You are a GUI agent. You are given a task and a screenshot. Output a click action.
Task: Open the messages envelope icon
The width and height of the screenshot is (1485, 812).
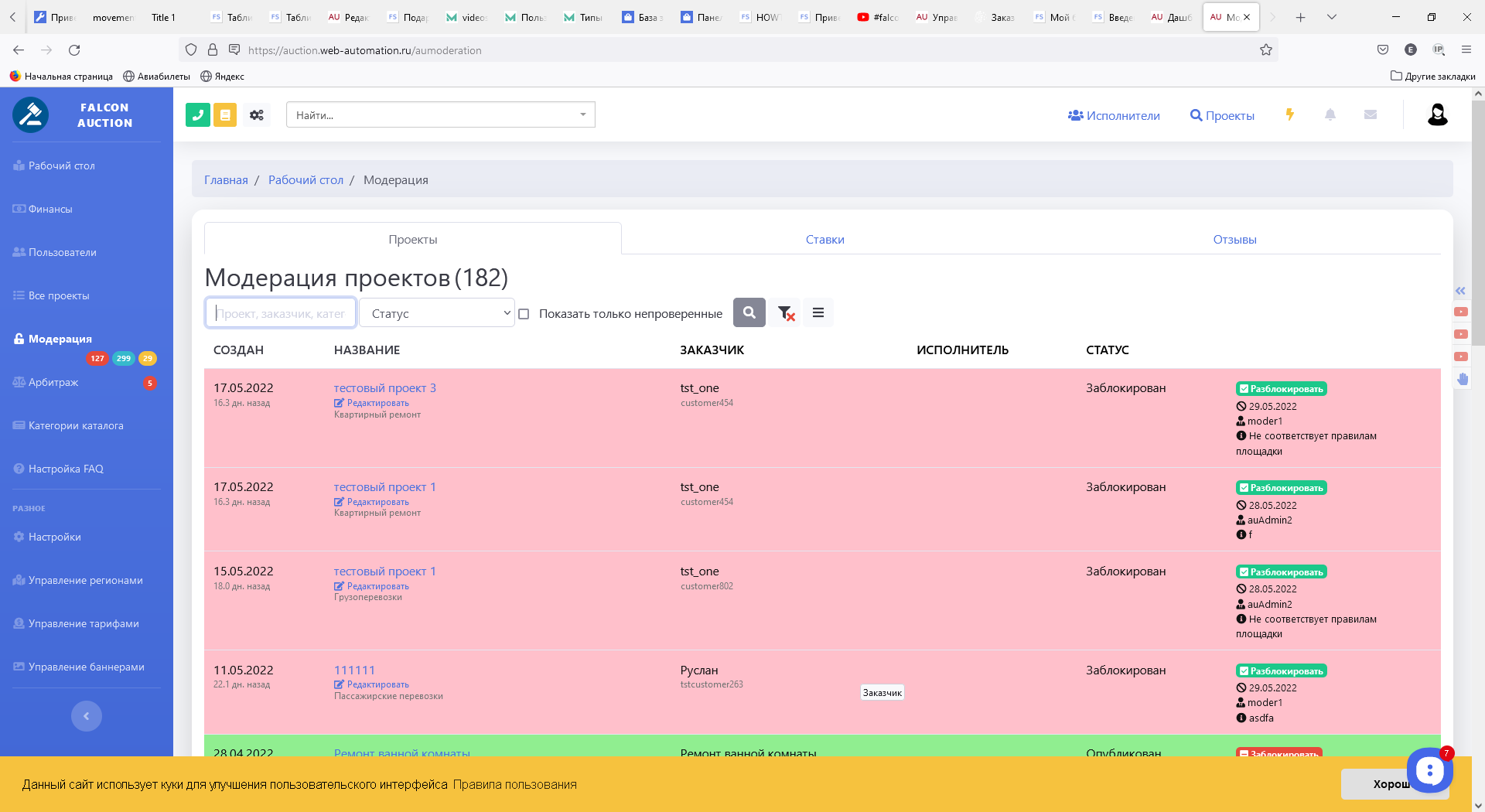click(x=1371, y=114)
